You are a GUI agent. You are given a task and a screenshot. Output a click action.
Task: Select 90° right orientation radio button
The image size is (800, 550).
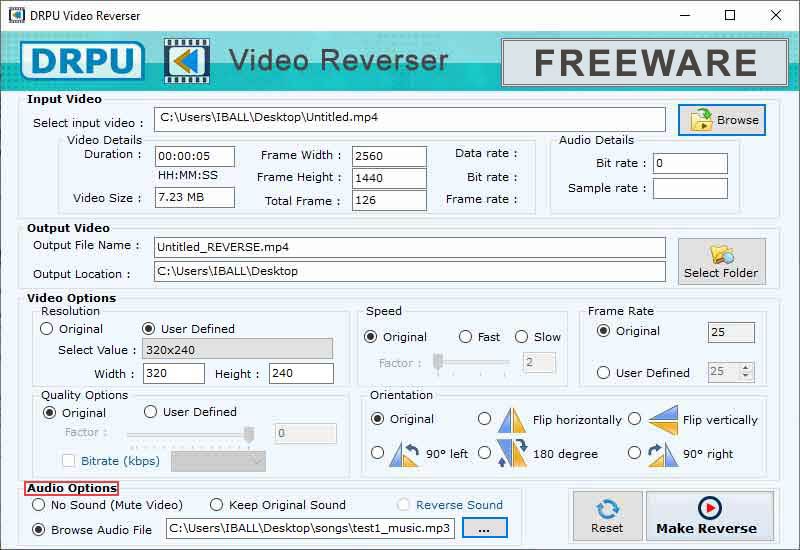point(635,453)
